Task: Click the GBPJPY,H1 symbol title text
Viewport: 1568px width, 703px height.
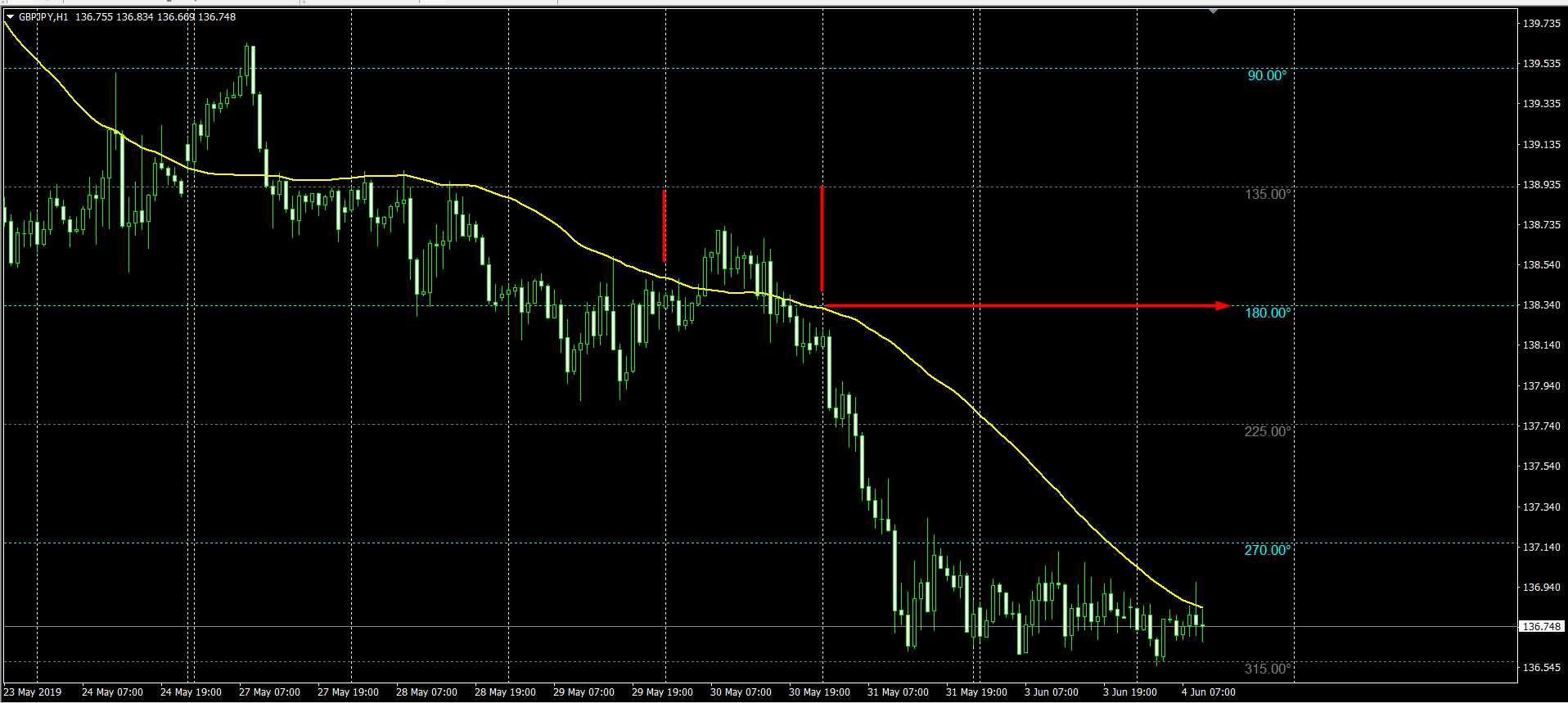Action: pyautogui.click(x=43, y=16)
